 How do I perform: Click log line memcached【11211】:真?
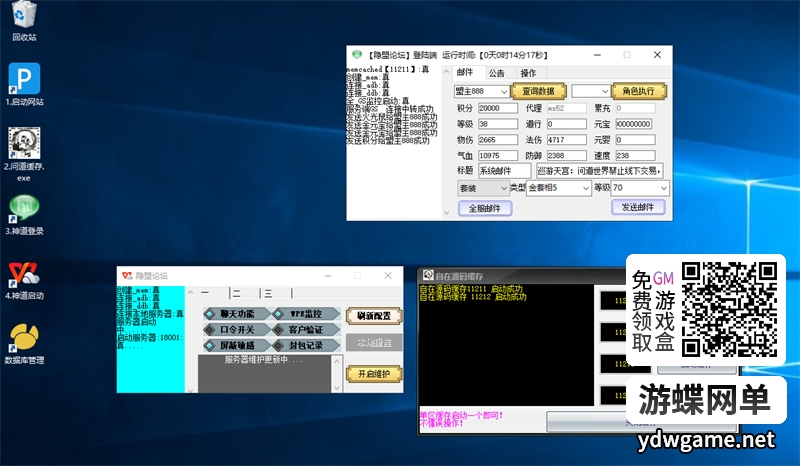click(388, 69)
